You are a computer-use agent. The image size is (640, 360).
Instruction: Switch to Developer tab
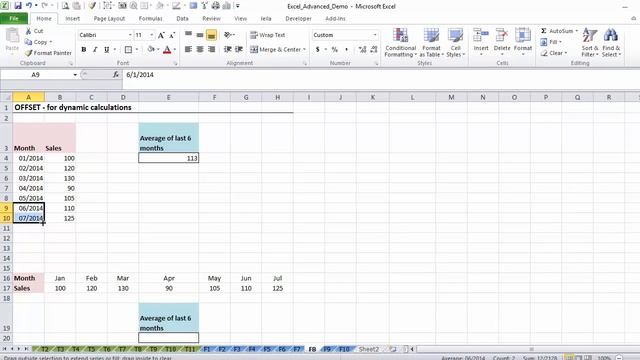point(298,18)
